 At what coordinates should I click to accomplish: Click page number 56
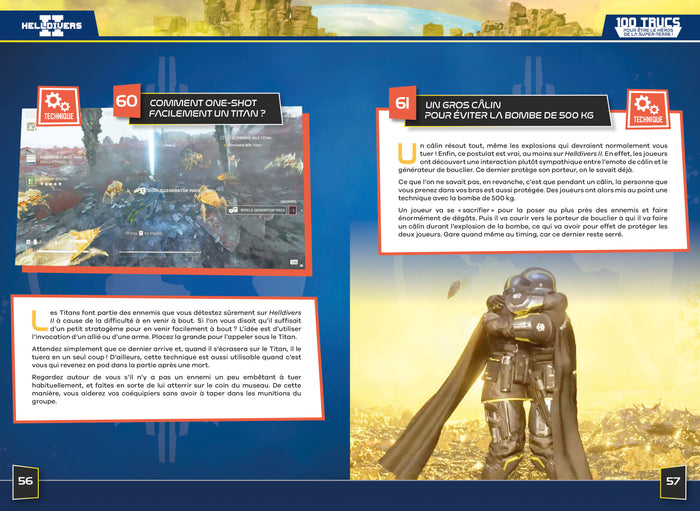pyautogui.click(x=25, y=481)
